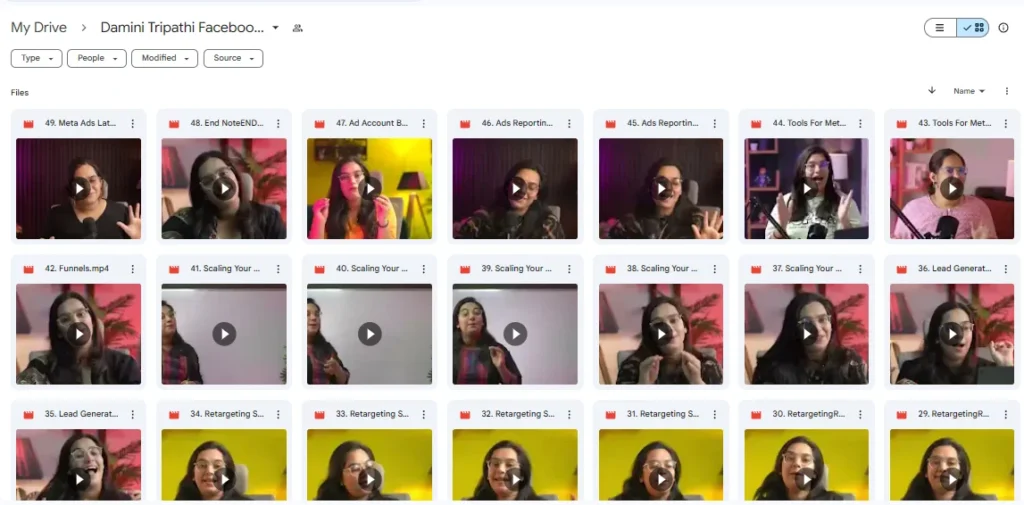Play the 34. Retargeting video thumbnail

pyautogui.click(x=224, y=465)
